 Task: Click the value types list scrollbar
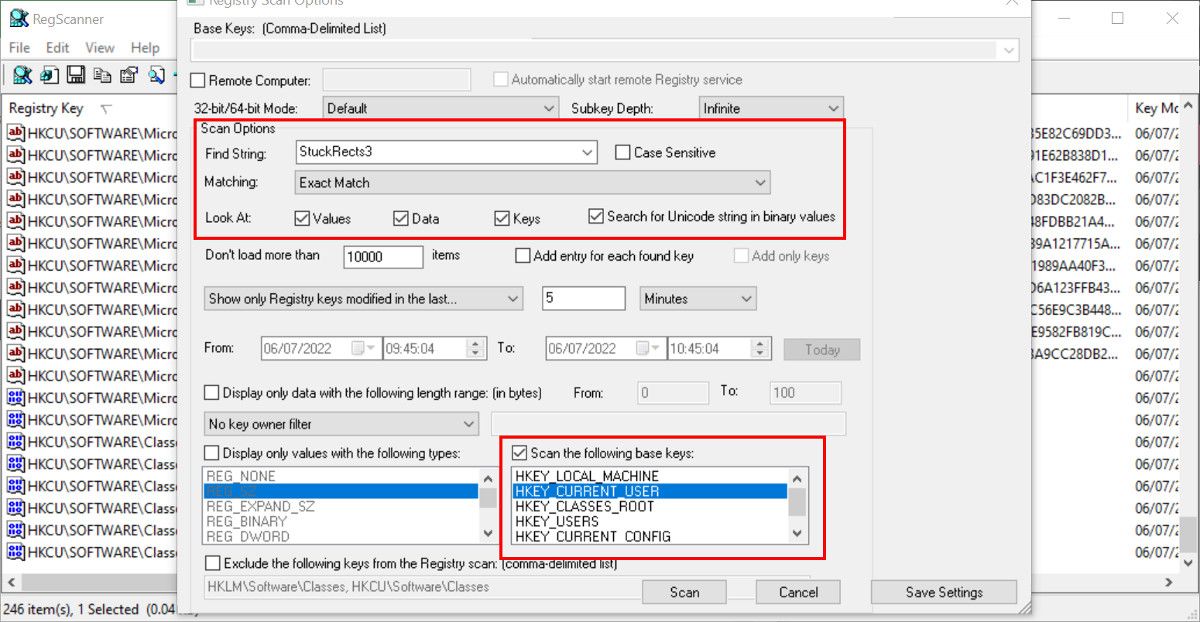pos(488,506)
